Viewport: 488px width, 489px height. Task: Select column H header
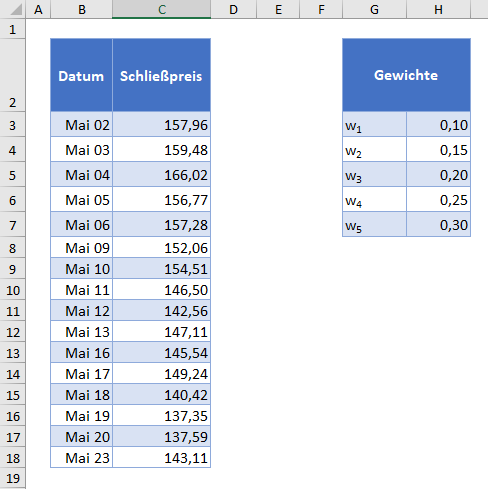438,9
